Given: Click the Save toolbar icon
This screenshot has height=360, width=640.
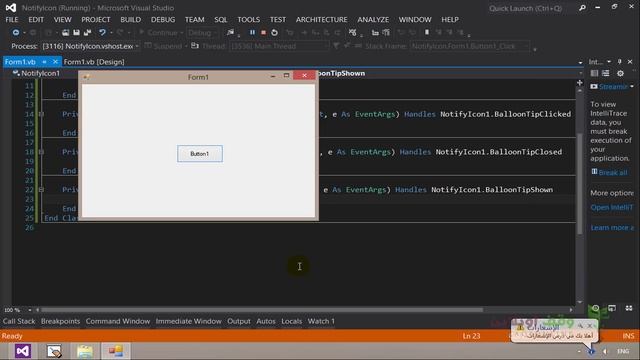Looking at the screenshot, I should (76, 32).
